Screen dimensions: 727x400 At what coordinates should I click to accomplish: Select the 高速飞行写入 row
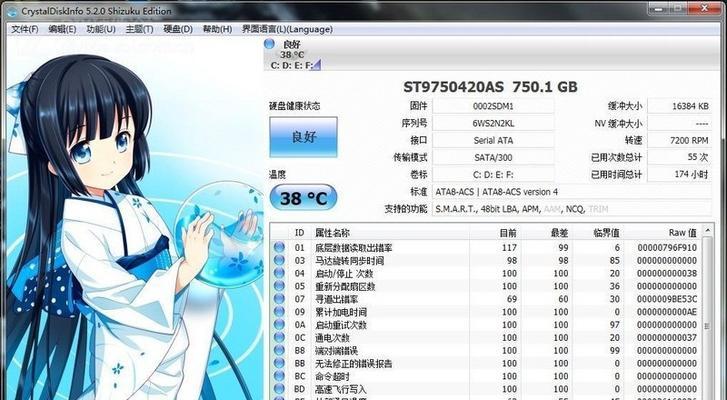pyautogui.click(x=485, y=389)
